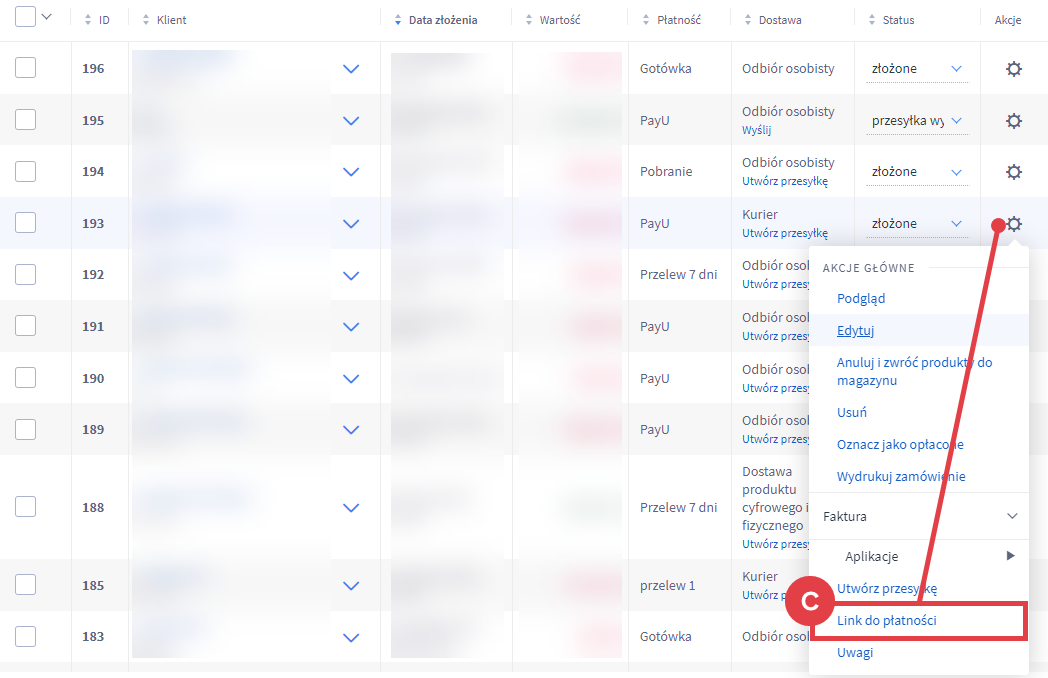Expand client details for order 193
The height and width of the screenshot is (678, 1048).
pos(351,224)
